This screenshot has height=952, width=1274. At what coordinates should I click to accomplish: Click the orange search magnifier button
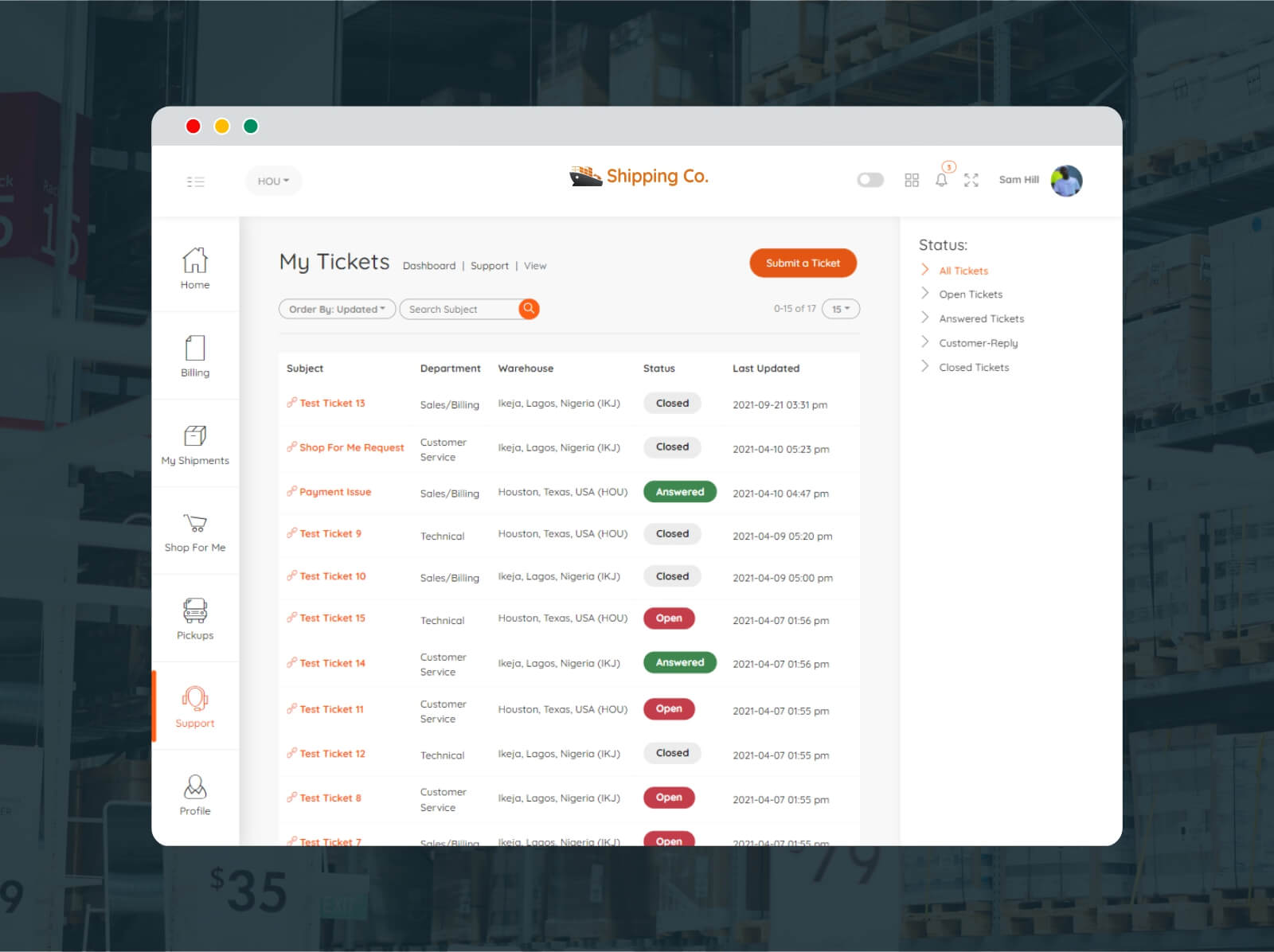click(529, 309)
